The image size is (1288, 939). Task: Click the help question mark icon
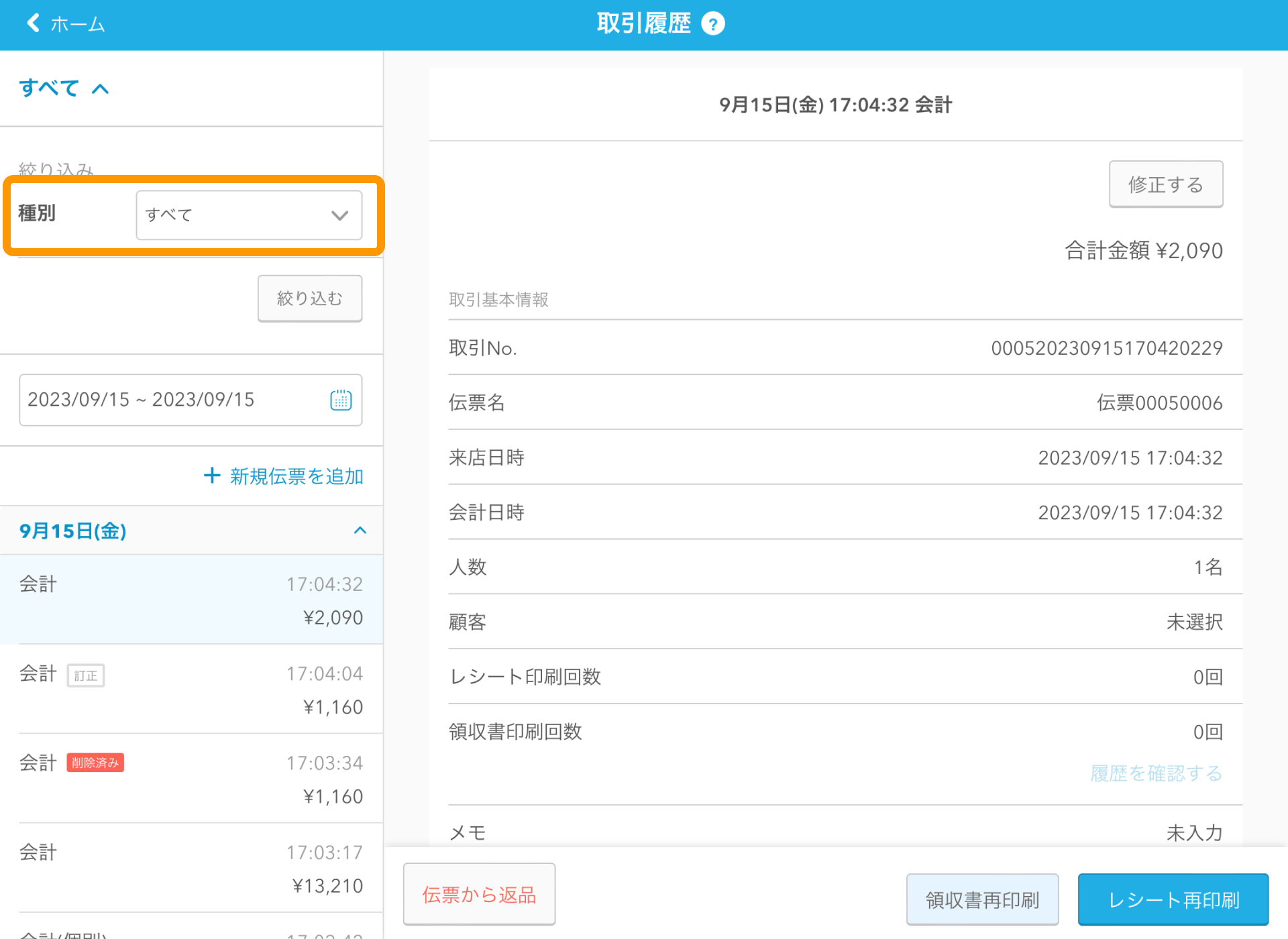click(x=712, y=24)
